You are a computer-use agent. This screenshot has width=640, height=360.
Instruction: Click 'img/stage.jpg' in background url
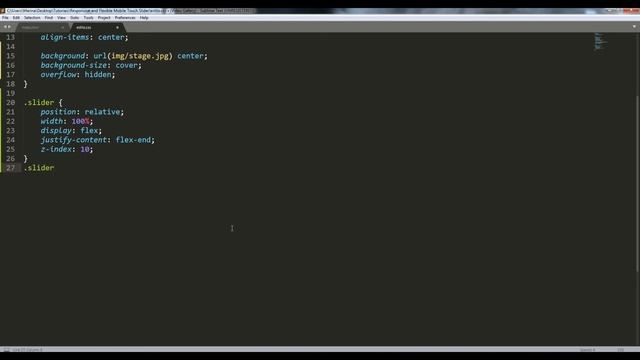[140, 56]
